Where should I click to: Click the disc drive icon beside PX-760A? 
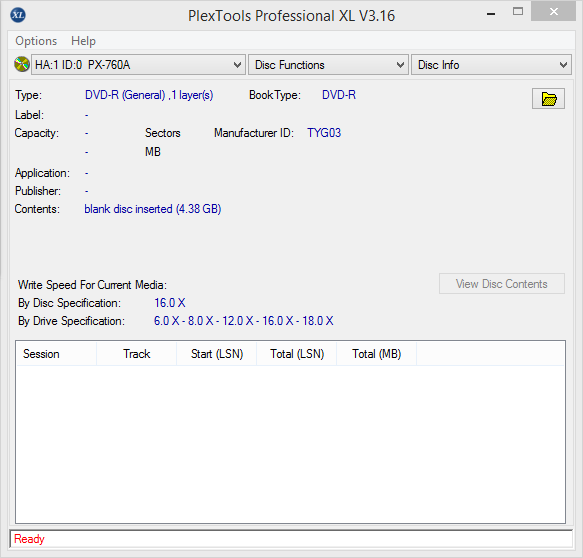point(22,64)
